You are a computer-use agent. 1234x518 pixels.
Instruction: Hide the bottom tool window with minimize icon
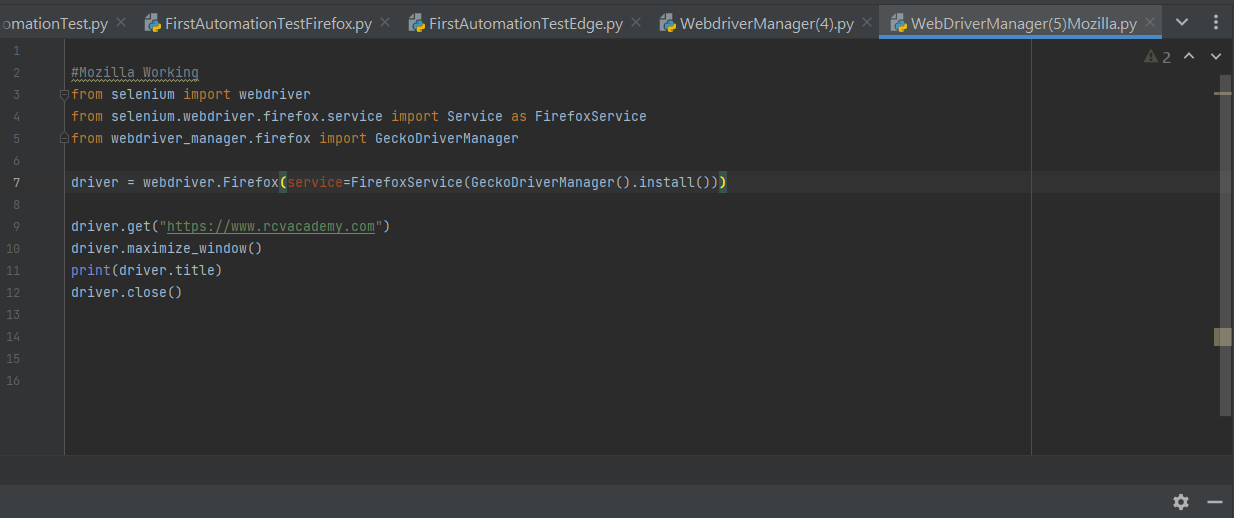(x=1215, y=502)
